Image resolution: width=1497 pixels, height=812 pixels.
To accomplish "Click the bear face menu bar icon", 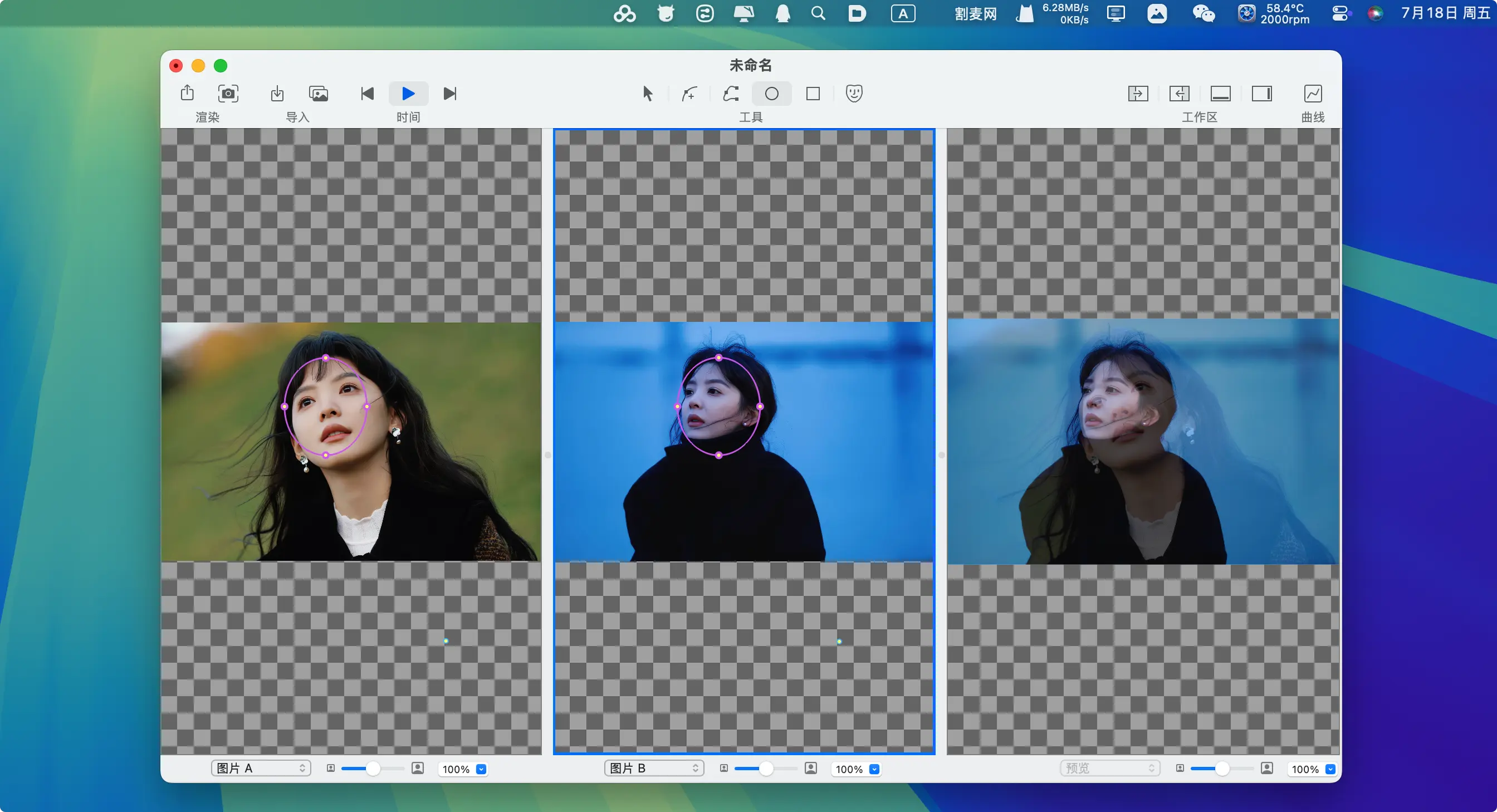I will (x=666, y=13).
